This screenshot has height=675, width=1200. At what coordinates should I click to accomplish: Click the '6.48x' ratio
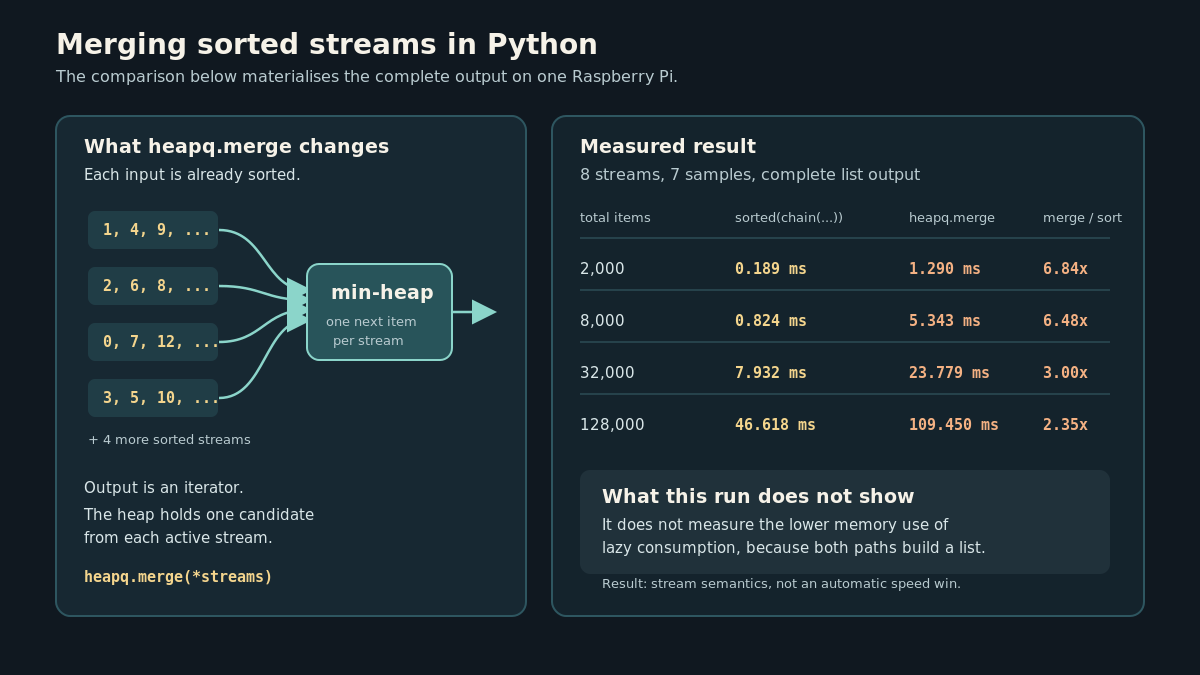click(x=1065, y=321)
